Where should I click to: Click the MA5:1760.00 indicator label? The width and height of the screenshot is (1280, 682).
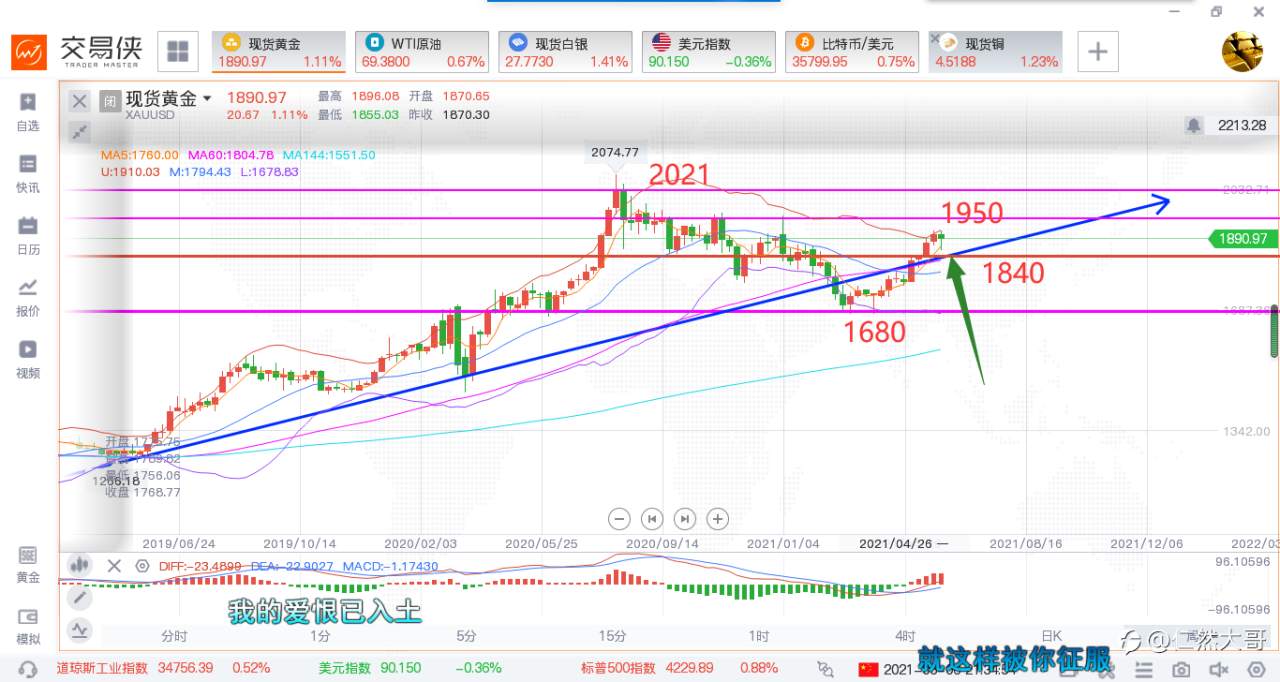(140, 155)
